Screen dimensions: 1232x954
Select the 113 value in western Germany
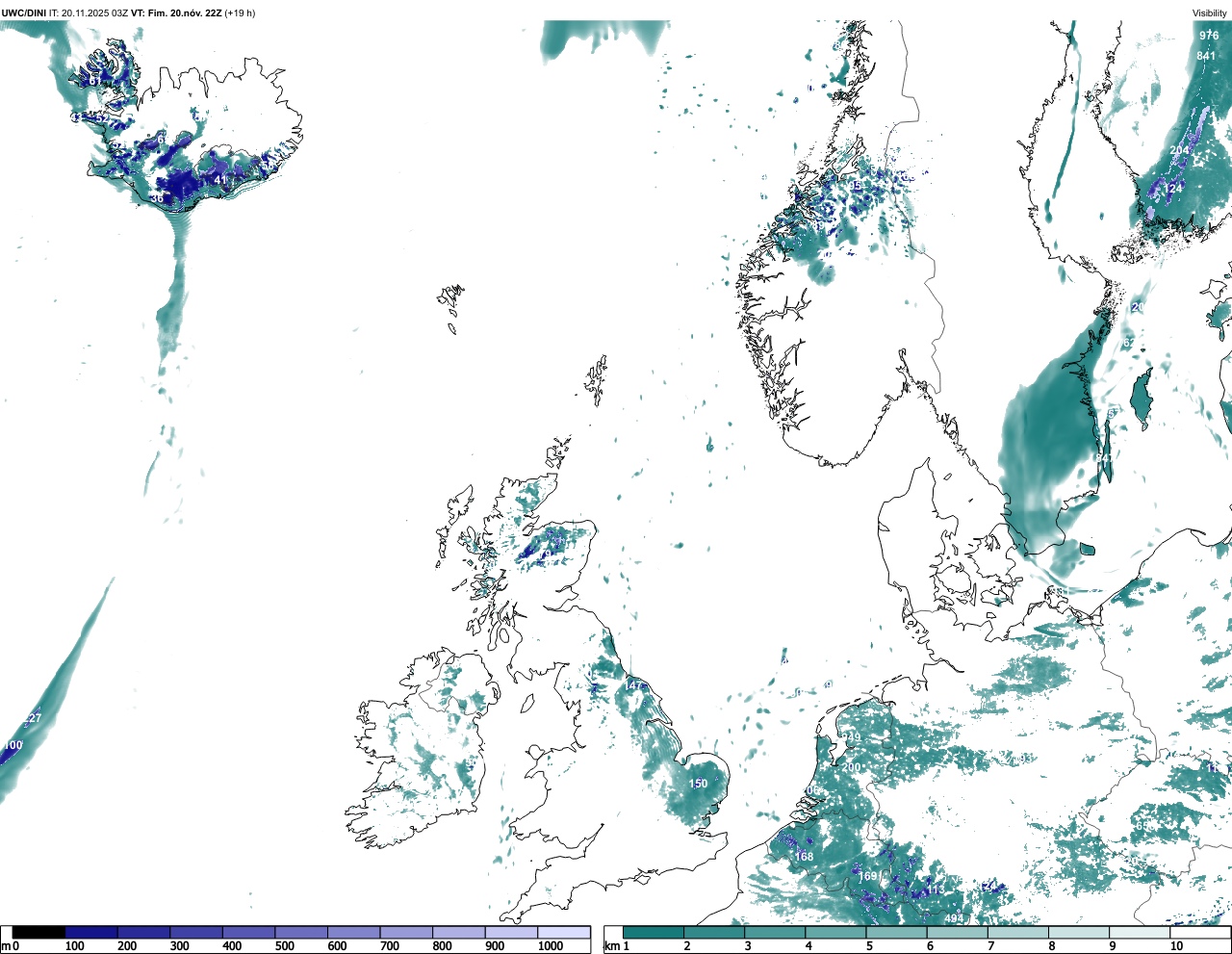[x=936, y=890]
